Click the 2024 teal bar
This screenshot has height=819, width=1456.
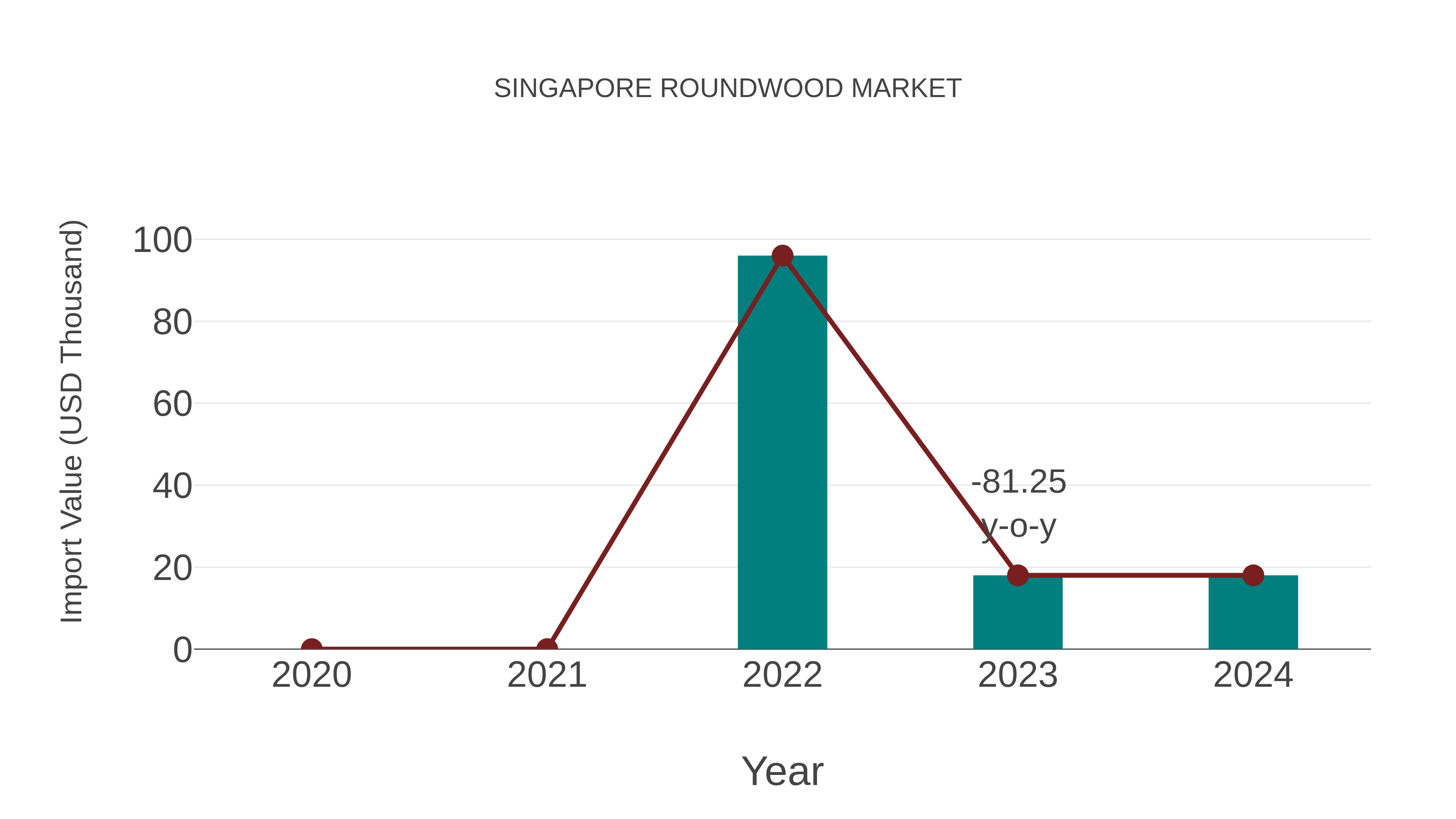pyautogui.click(x=1253, y=612)
